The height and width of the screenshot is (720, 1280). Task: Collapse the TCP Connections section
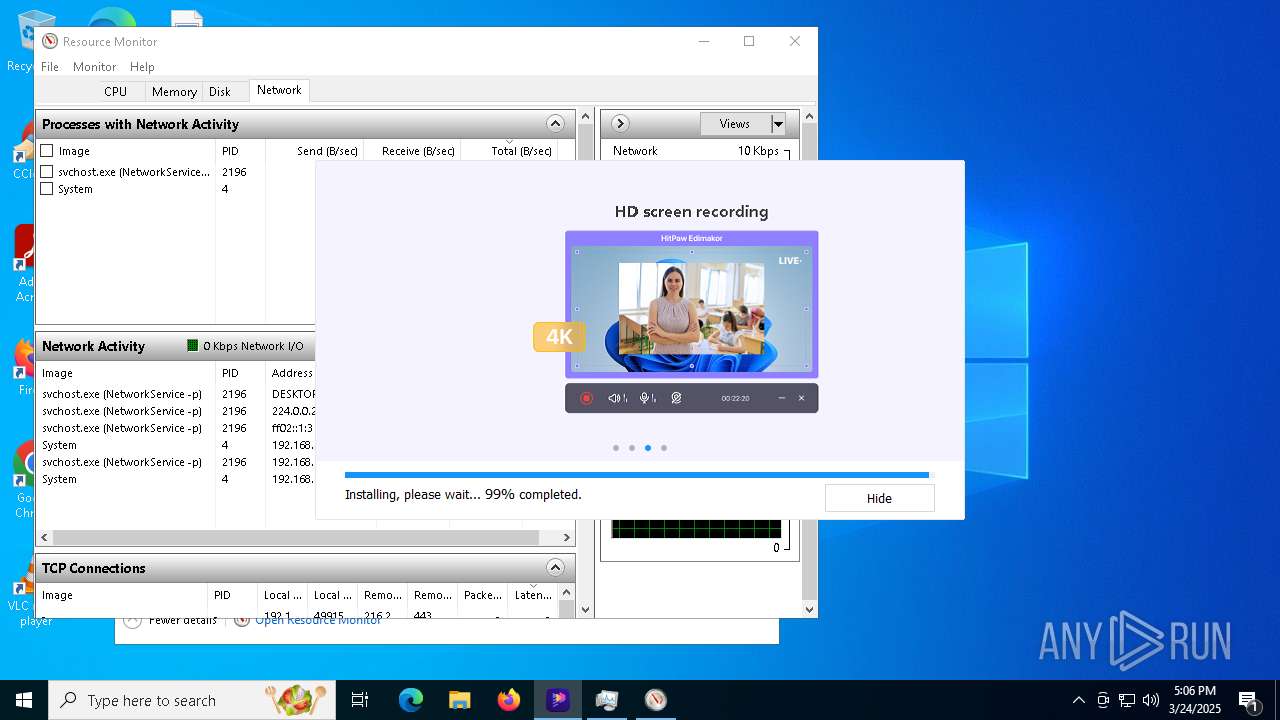tap(555, 568)
